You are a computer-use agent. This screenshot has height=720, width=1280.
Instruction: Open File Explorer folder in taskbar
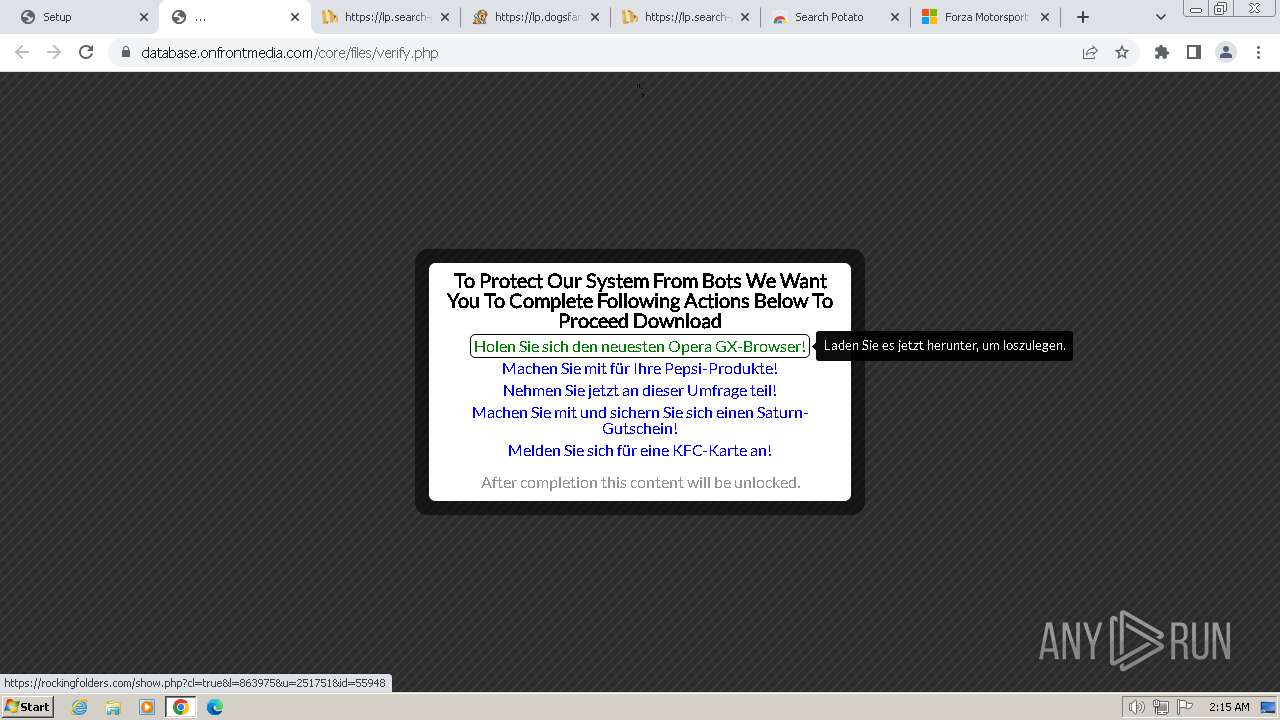(x=113, y=707)
